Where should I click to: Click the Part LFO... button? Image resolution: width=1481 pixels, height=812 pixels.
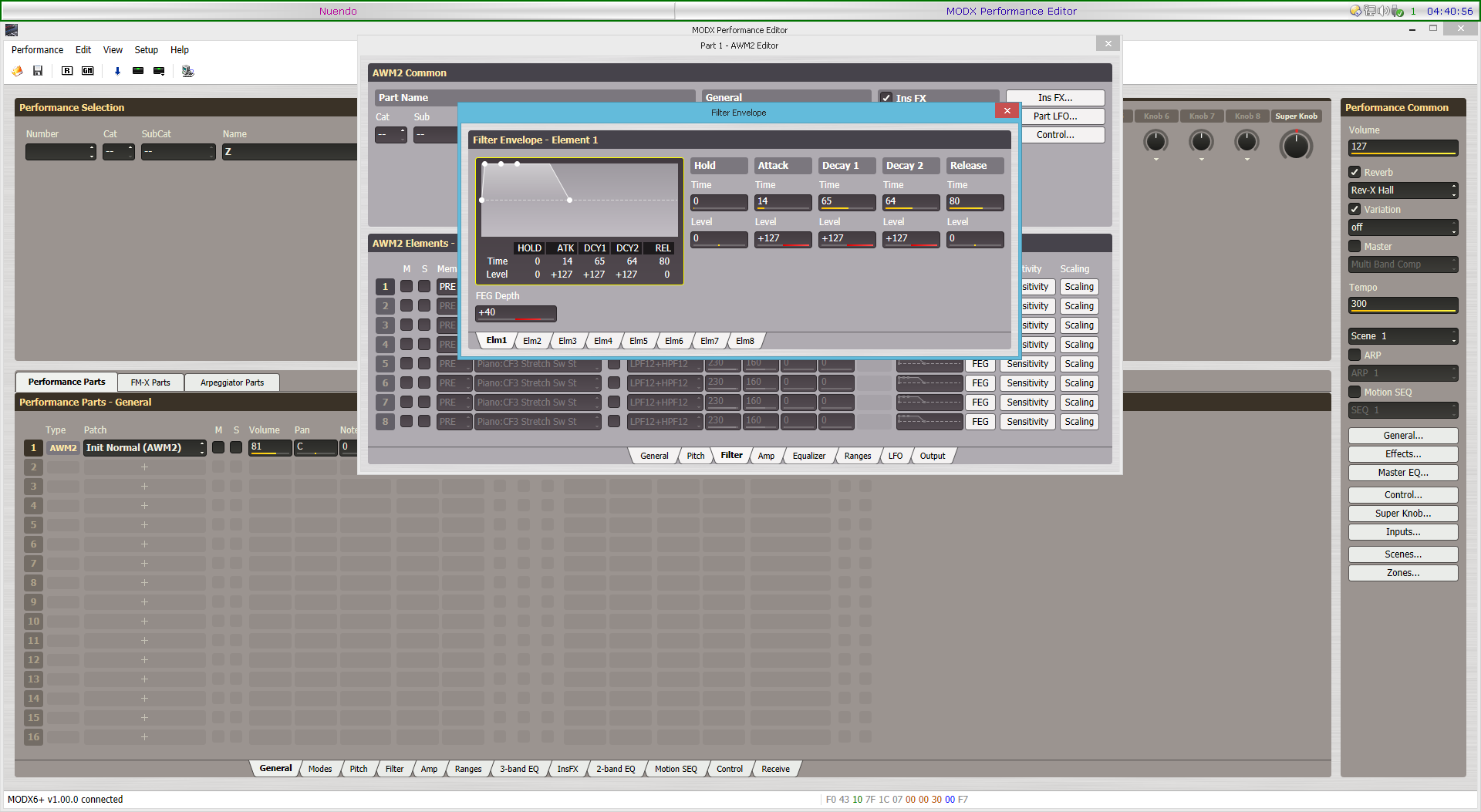point(1055,116)
